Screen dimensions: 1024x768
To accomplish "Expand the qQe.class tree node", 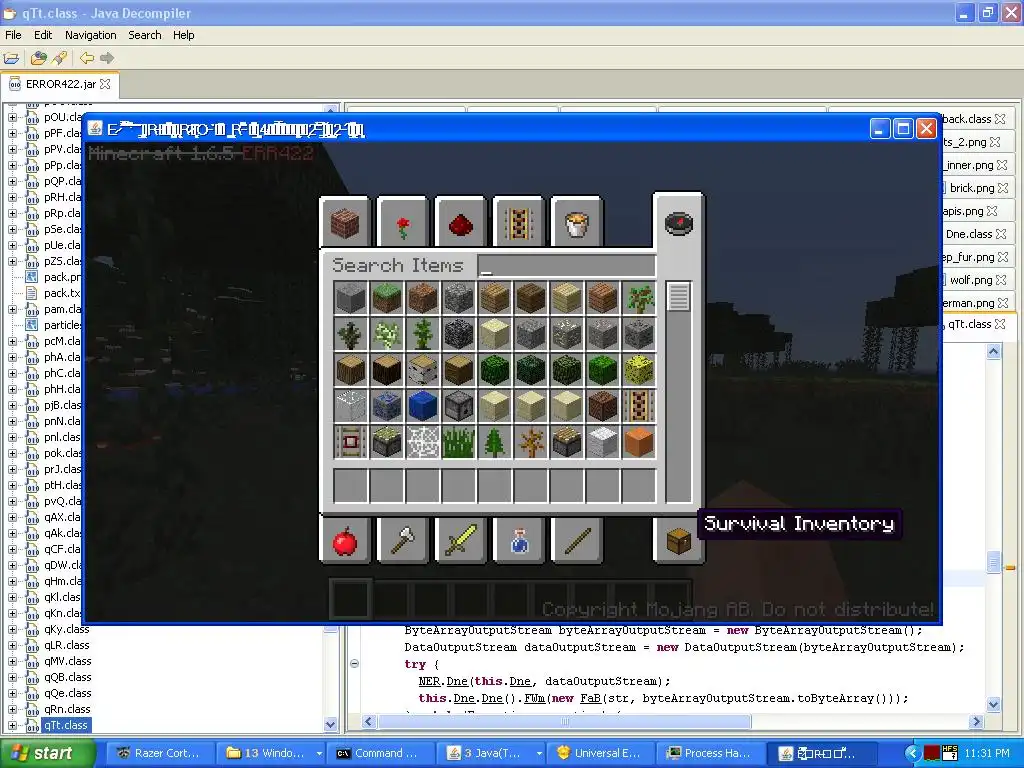I will coord(12,694).
